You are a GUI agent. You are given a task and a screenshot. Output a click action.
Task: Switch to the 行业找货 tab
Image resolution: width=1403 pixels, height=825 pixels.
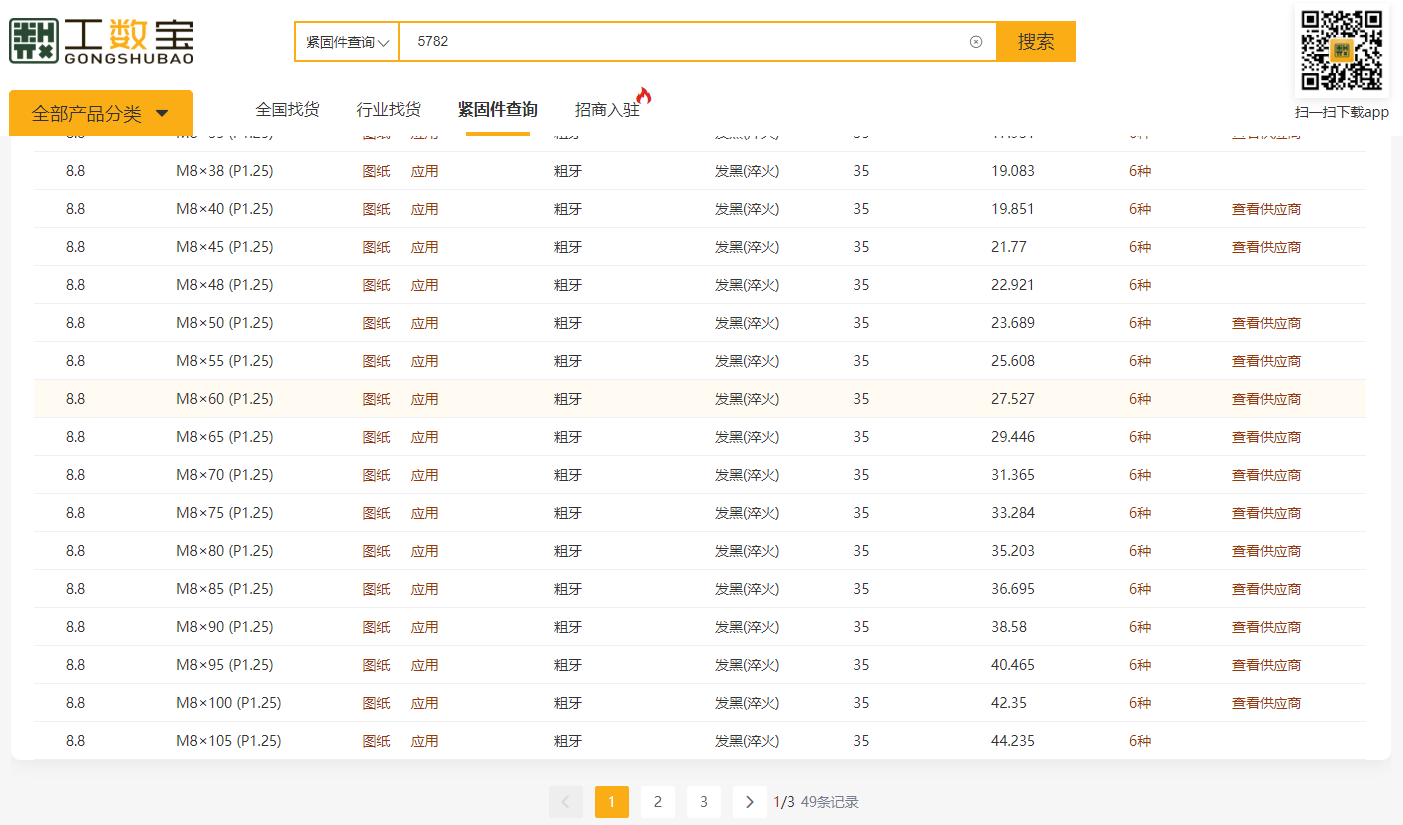click(388, 110)
